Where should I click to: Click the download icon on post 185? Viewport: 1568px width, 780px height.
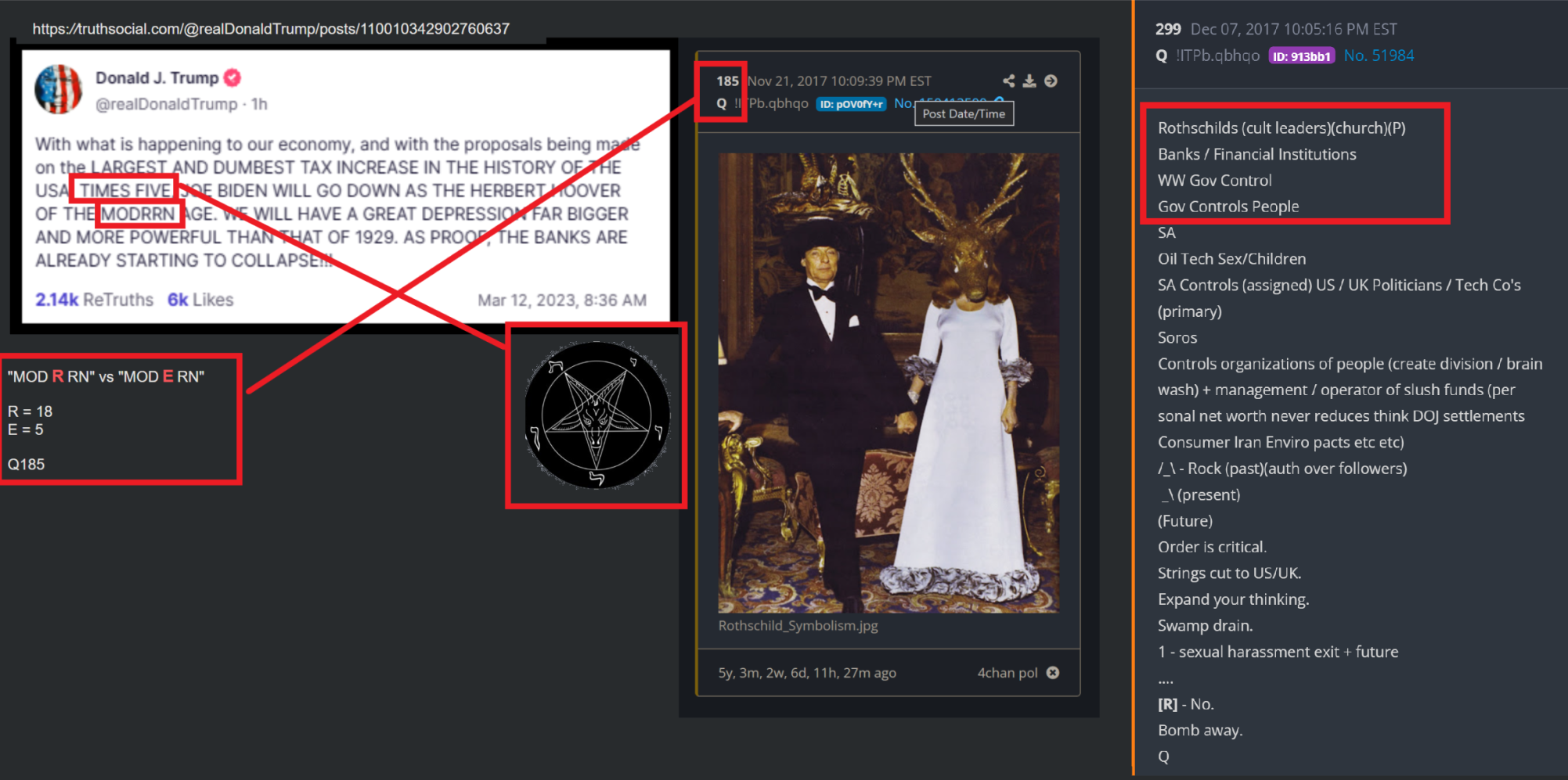[1029, 81]
